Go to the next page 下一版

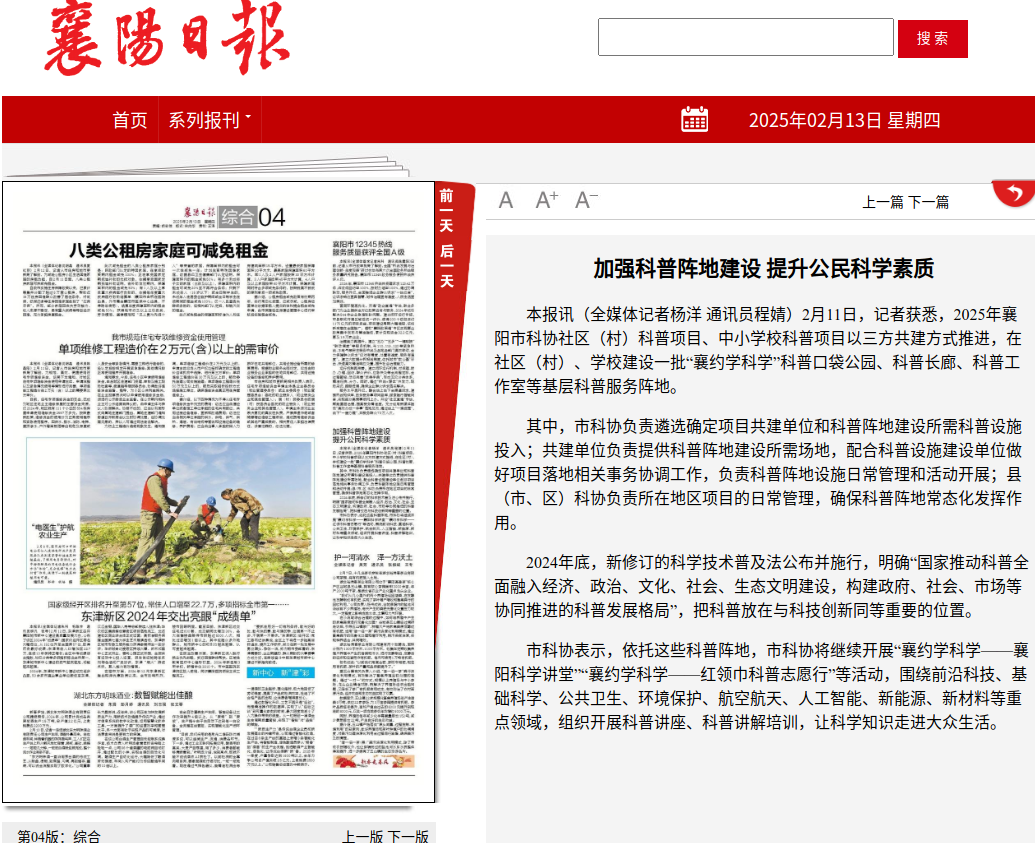[408, 836]
